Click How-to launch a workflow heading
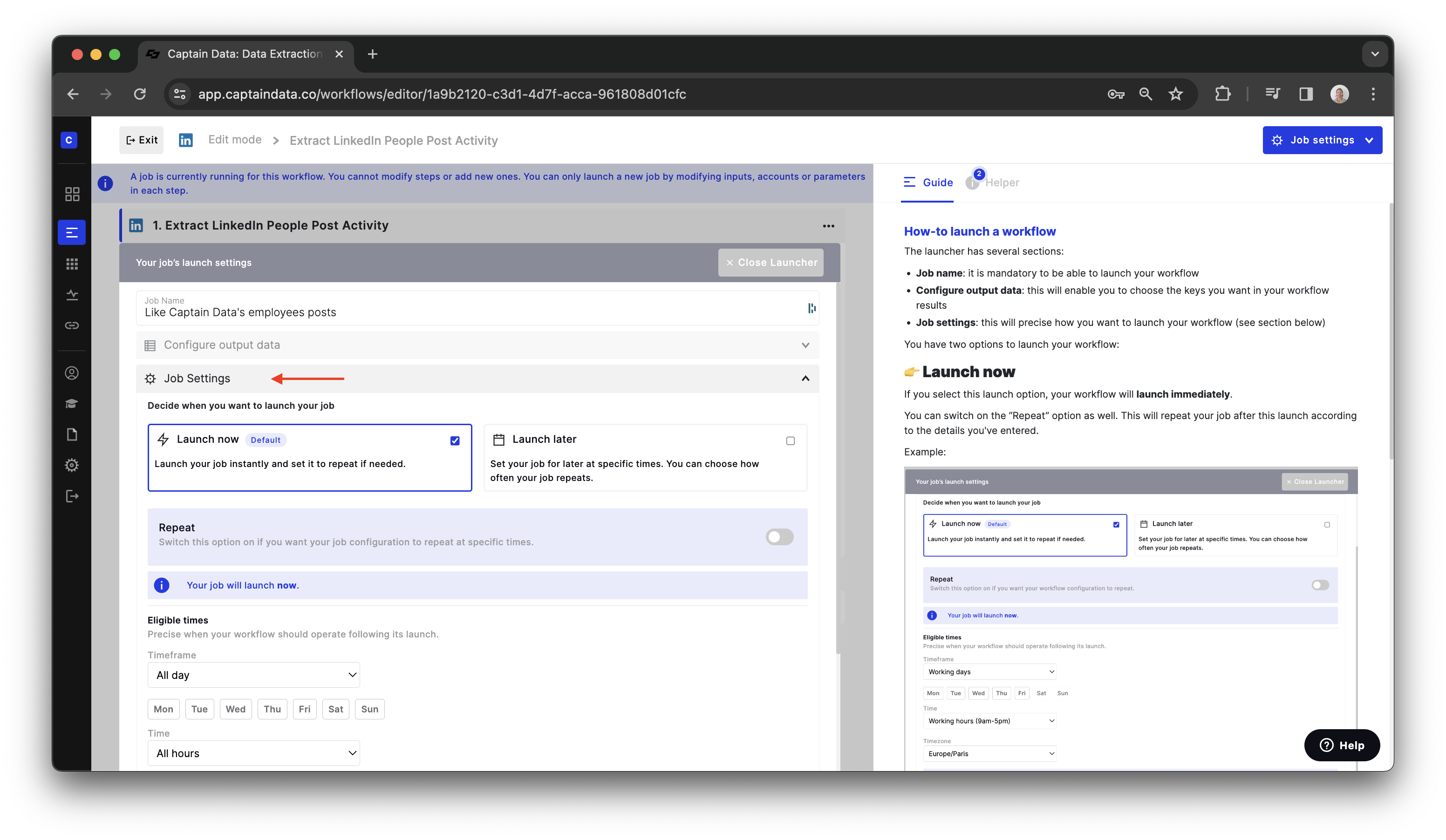Viewport: 1446px width, 840px height. [x=980, y=231]
